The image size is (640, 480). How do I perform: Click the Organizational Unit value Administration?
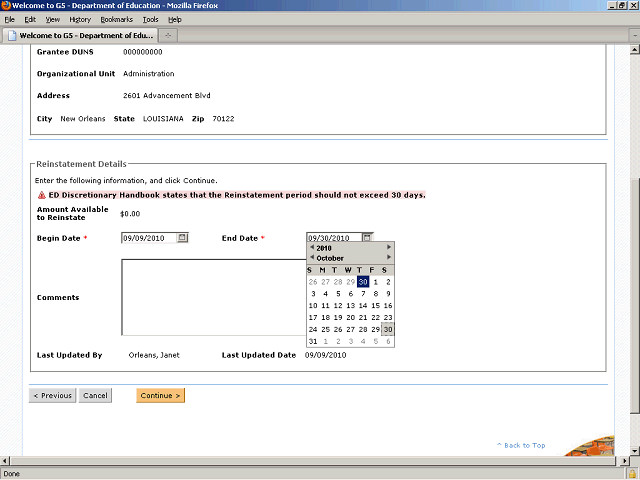pyautogui.click(x=149, y=74)
